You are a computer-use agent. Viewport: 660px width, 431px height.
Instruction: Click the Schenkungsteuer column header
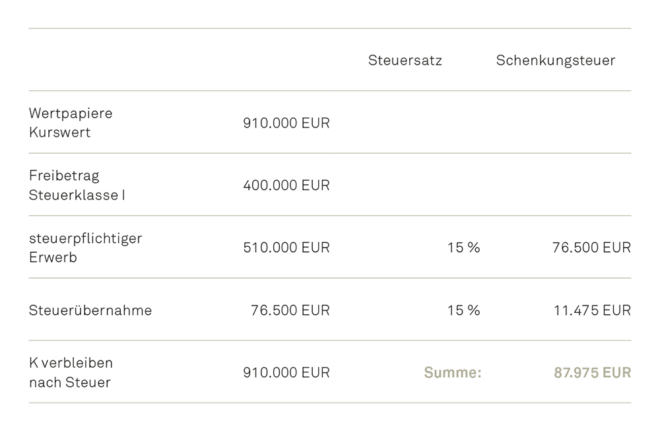click(x=555, y=60)
